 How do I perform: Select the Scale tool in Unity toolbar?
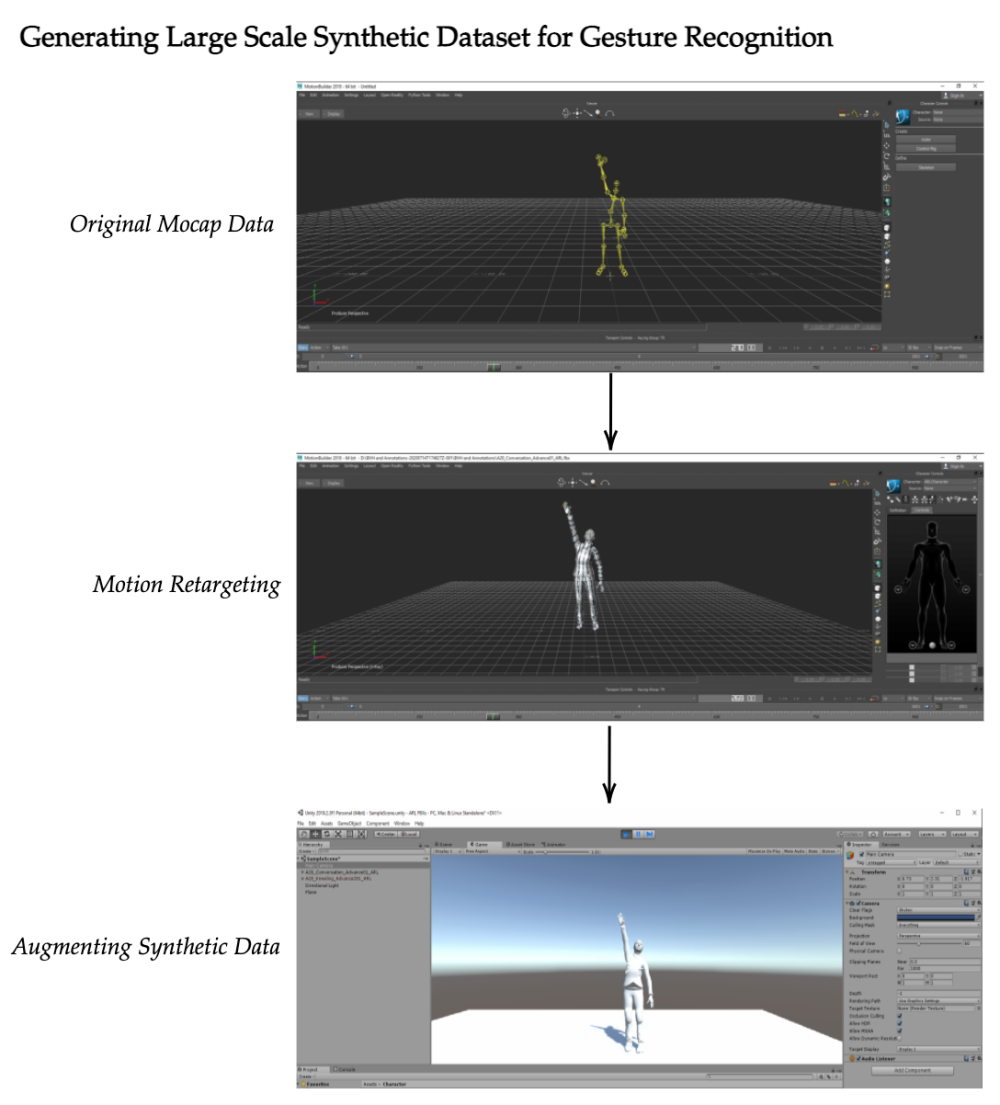tap(338, 833)
